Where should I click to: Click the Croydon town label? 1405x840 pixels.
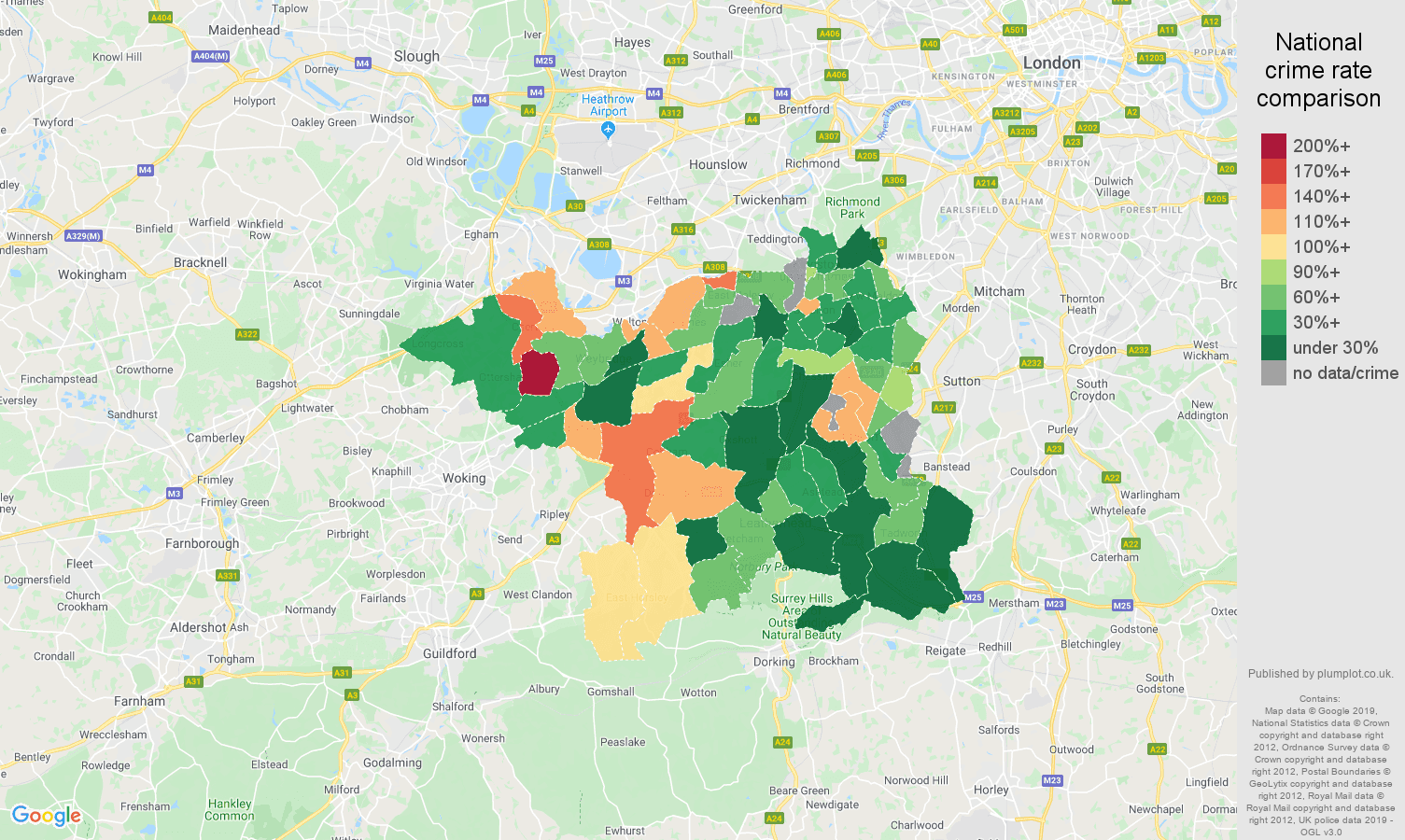[x=1092, y=349]
